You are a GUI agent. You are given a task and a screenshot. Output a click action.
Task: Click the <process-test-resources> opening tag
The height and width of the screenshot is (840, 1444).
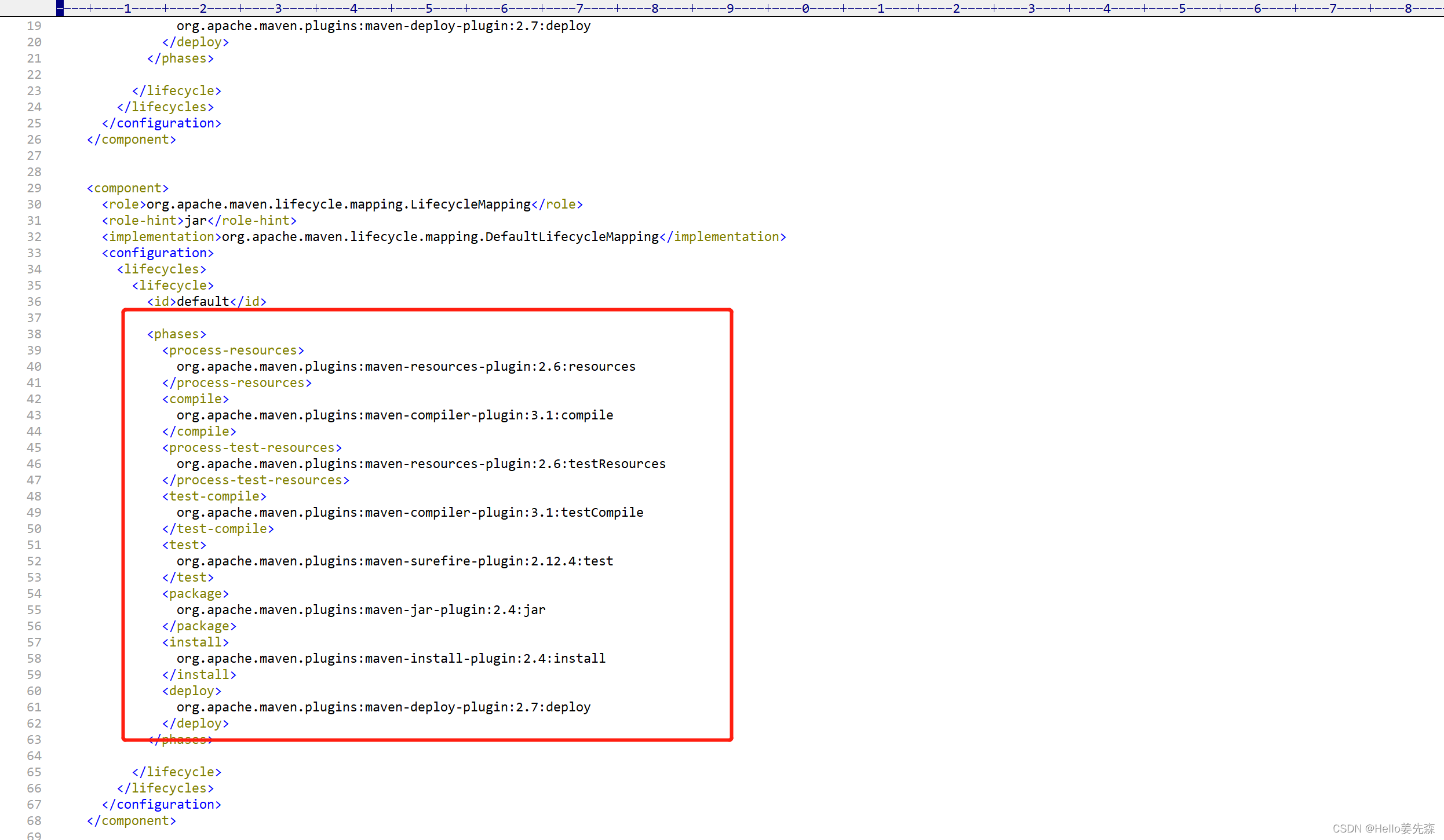point(252,448)
